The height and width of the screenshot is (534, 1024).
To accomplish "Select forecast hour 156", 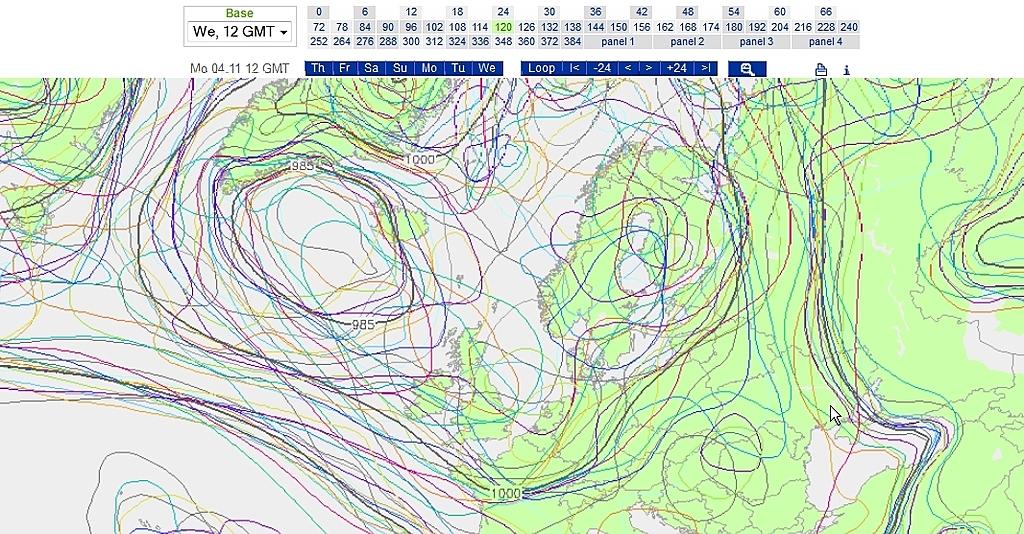I will 642,27.
